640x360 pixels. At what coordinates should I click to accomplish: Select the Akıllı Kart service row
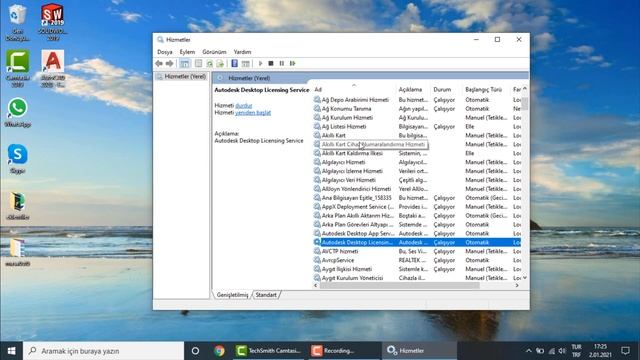pyautogui.click(x=416, y=136)
